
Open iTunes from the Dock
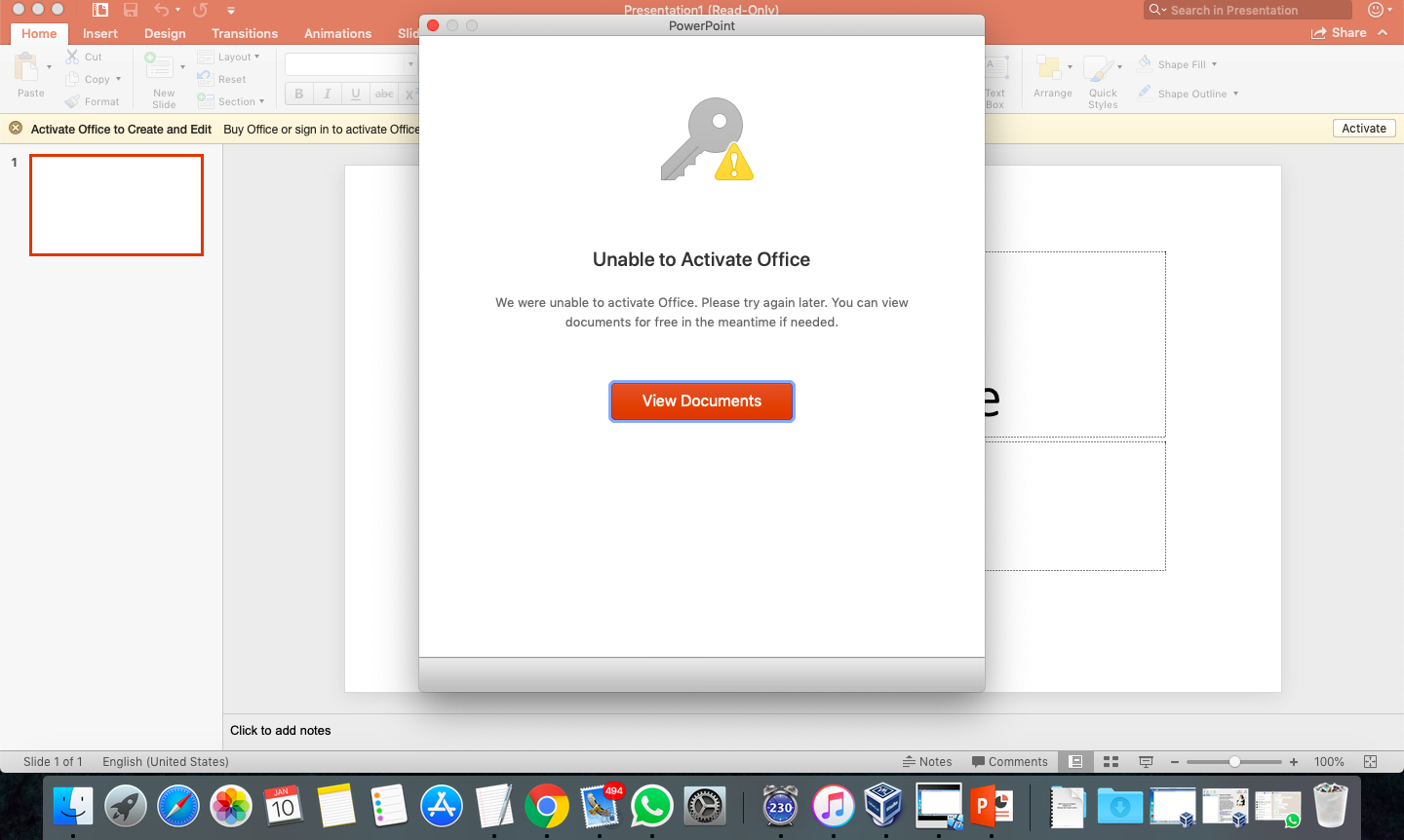pyautogui.click(x=833, y=807)
